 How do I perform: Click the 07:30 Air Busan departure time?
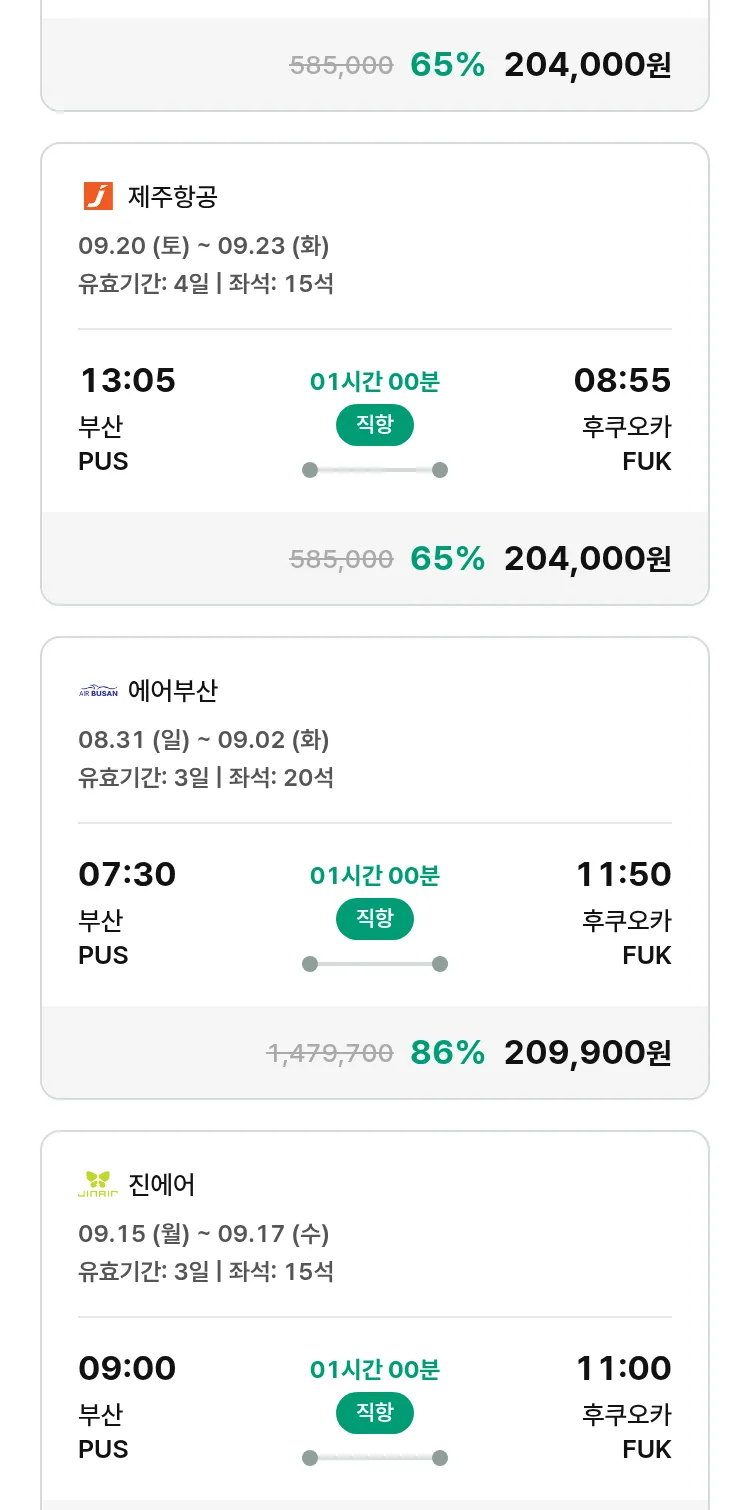tap(127, 875)
